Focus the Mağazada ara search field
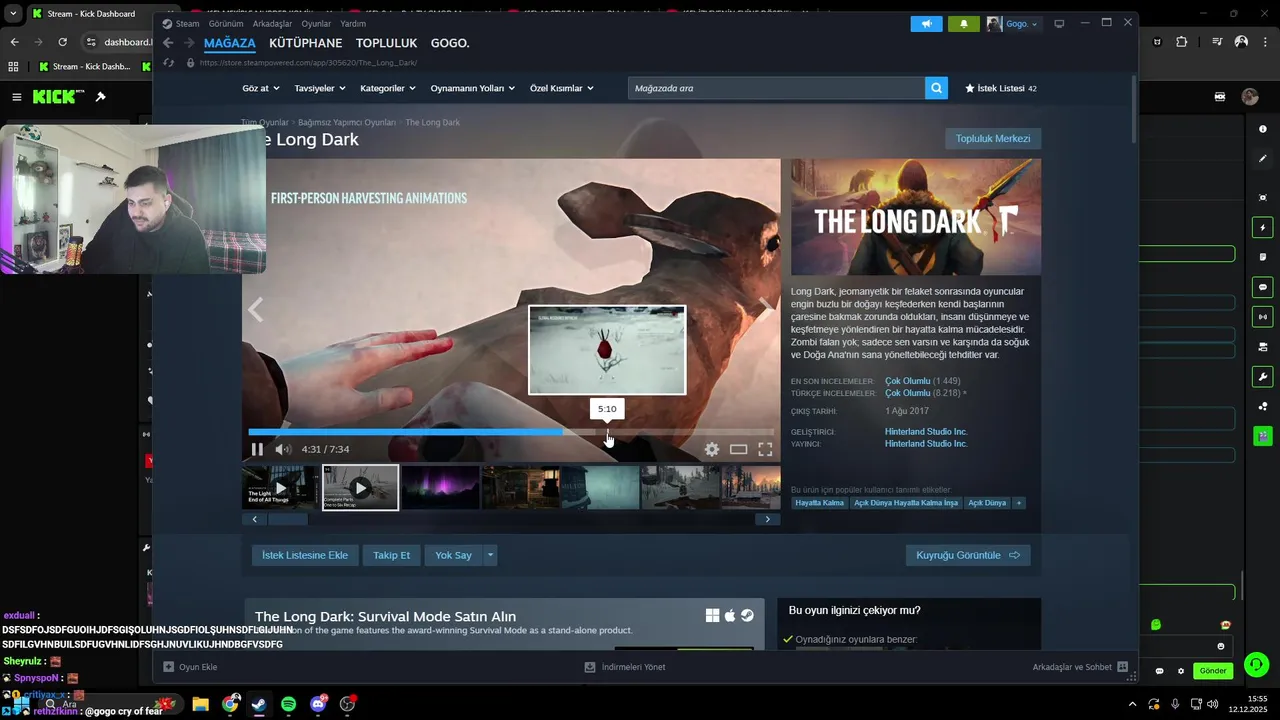 click(777, 88)
